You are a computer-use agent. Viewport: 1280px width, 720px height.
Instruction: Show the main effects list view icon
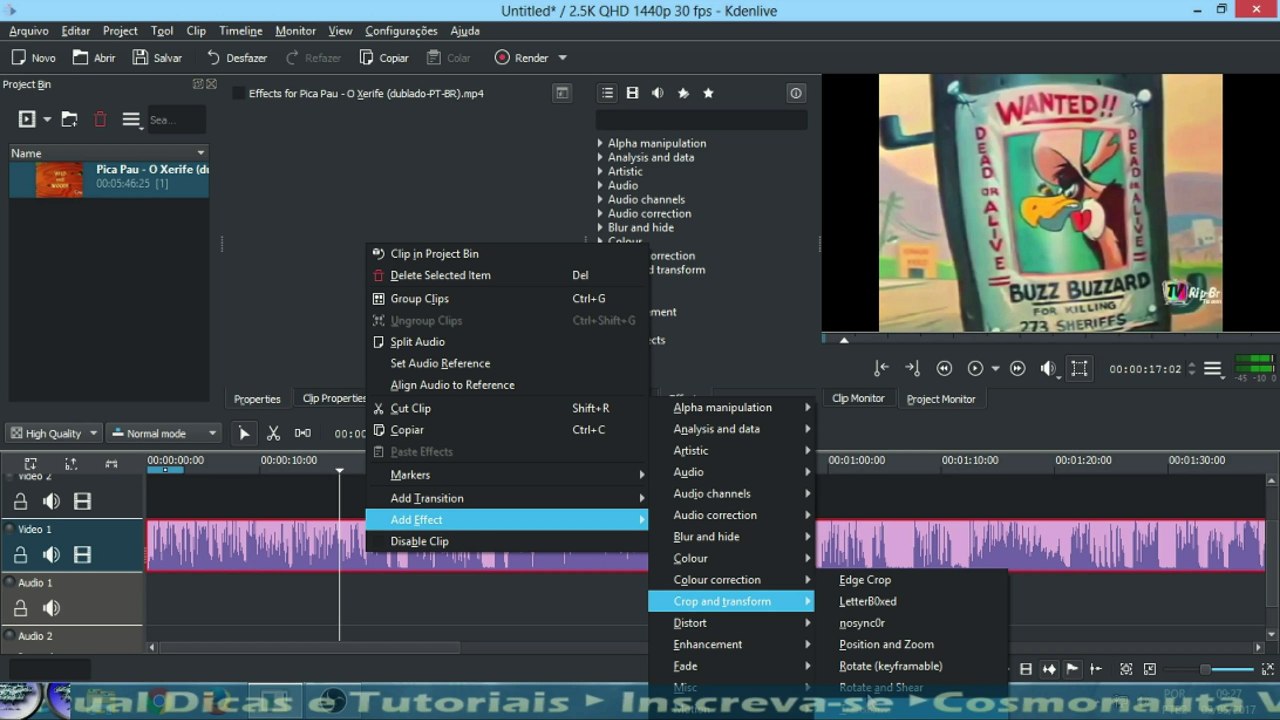pyautogui.click(x=607, y=93)
